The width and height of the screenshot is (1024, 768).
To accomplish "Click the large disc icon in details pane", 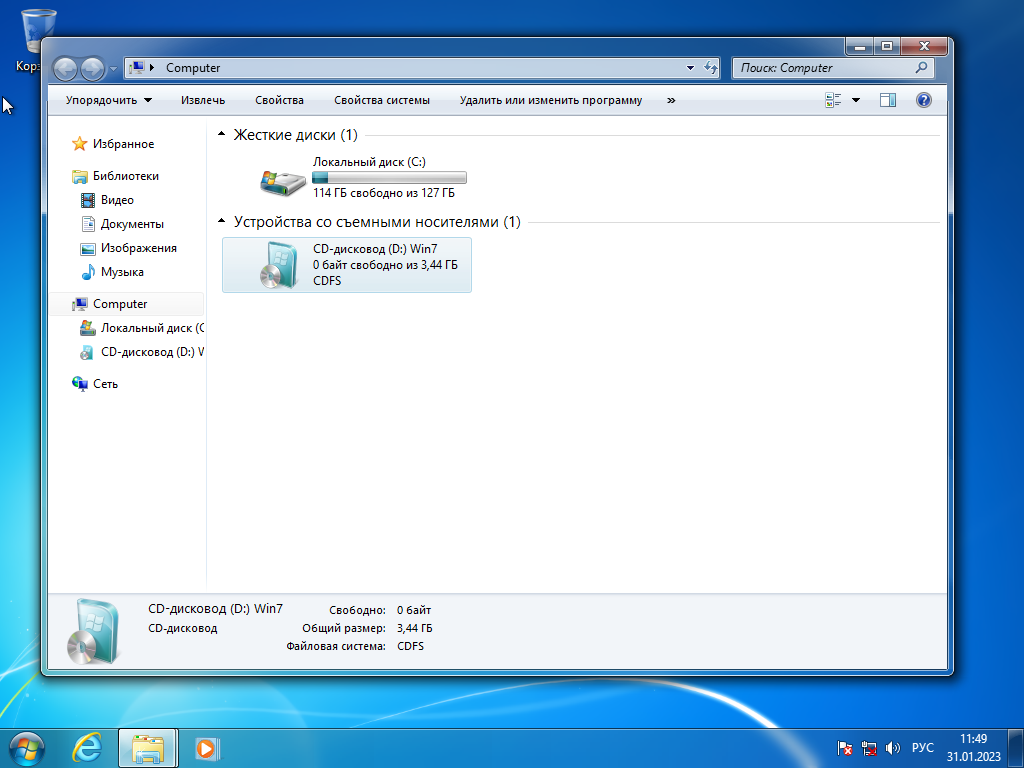I will (93, 631).
